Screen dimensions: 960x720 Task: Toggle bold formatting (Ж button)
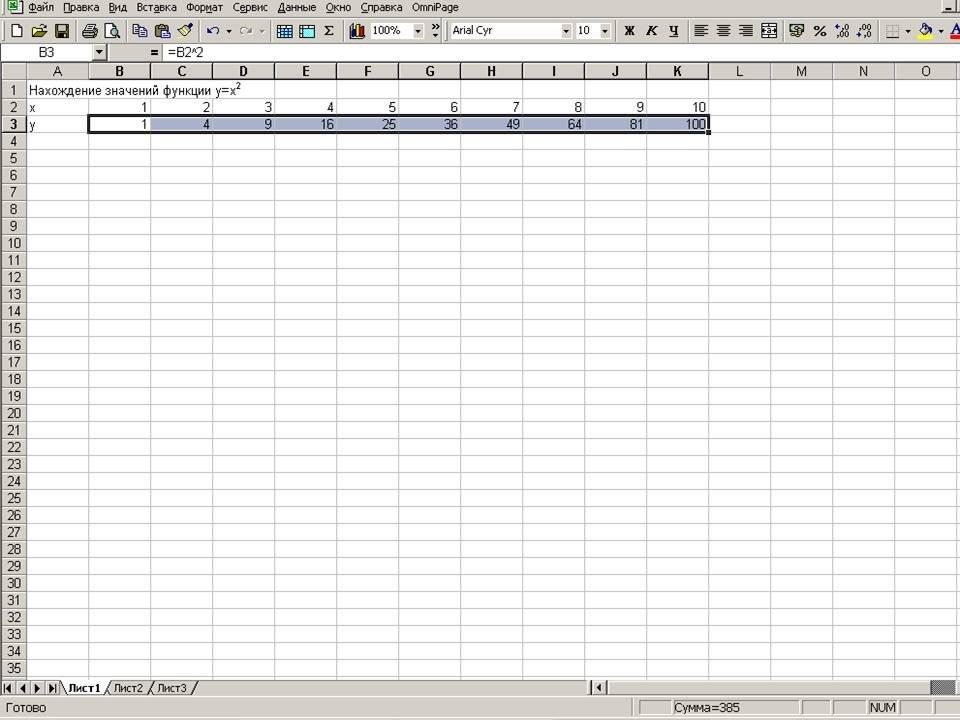[629, 31]
